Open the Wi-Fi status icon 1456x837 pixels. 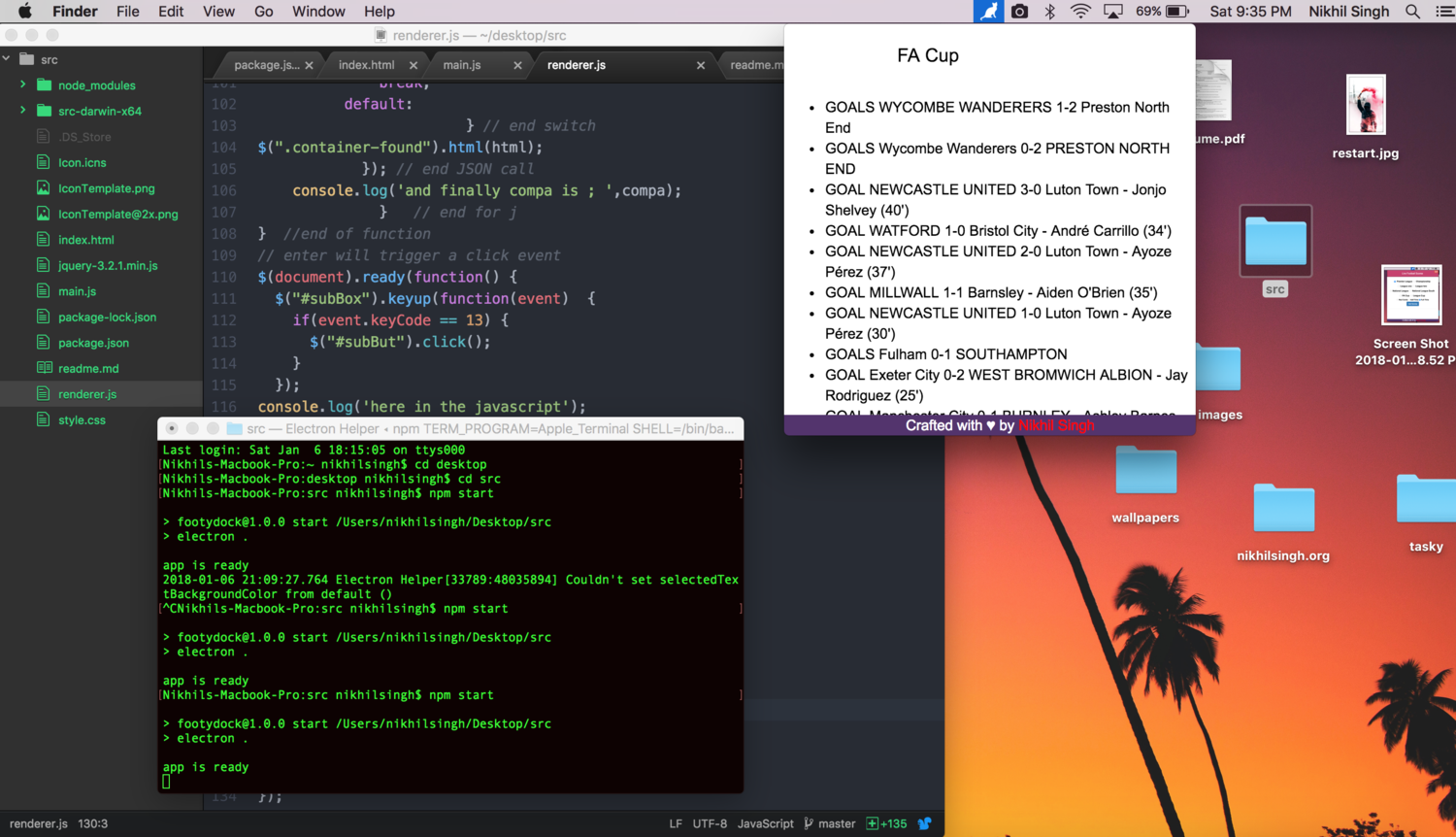point(1080,12)
